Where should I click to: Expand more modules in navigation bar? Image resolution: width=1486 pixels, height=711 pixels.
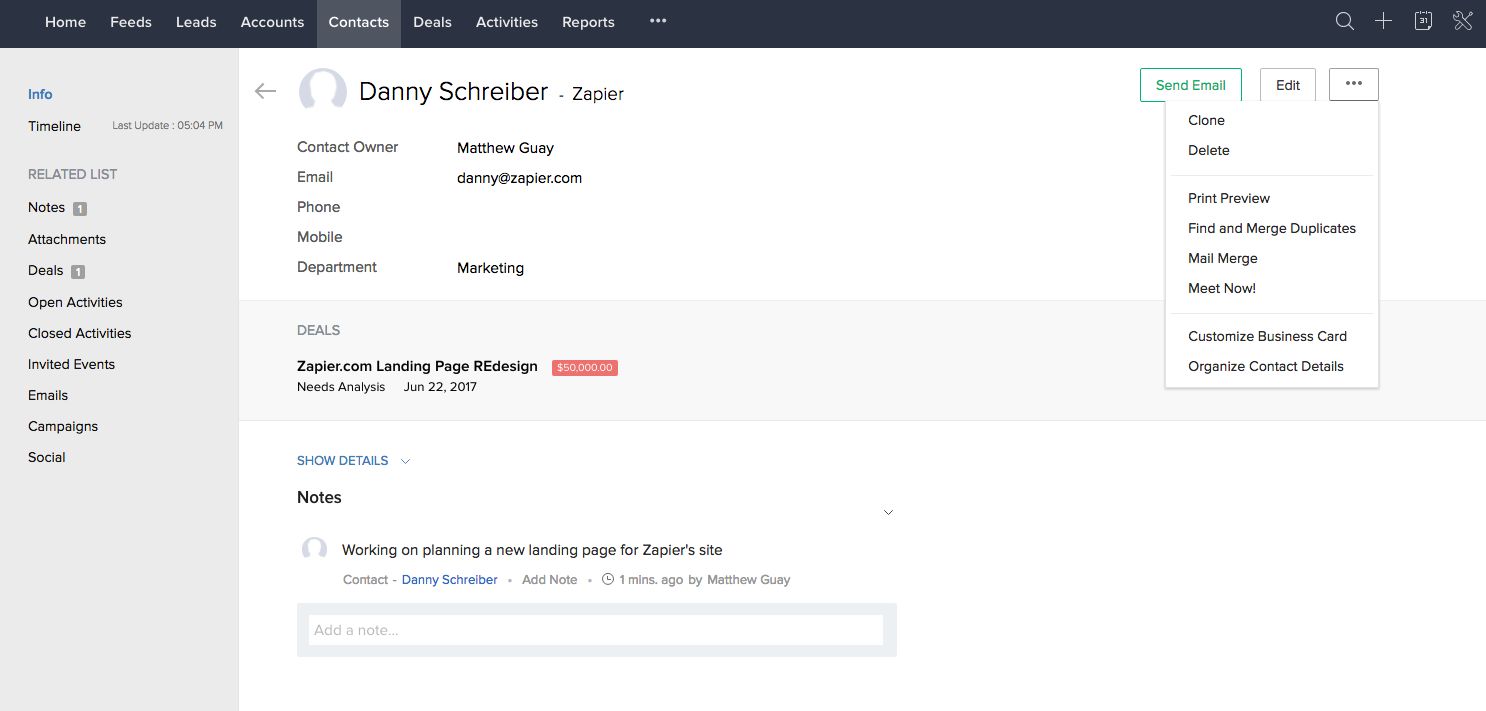coord(657,21)
